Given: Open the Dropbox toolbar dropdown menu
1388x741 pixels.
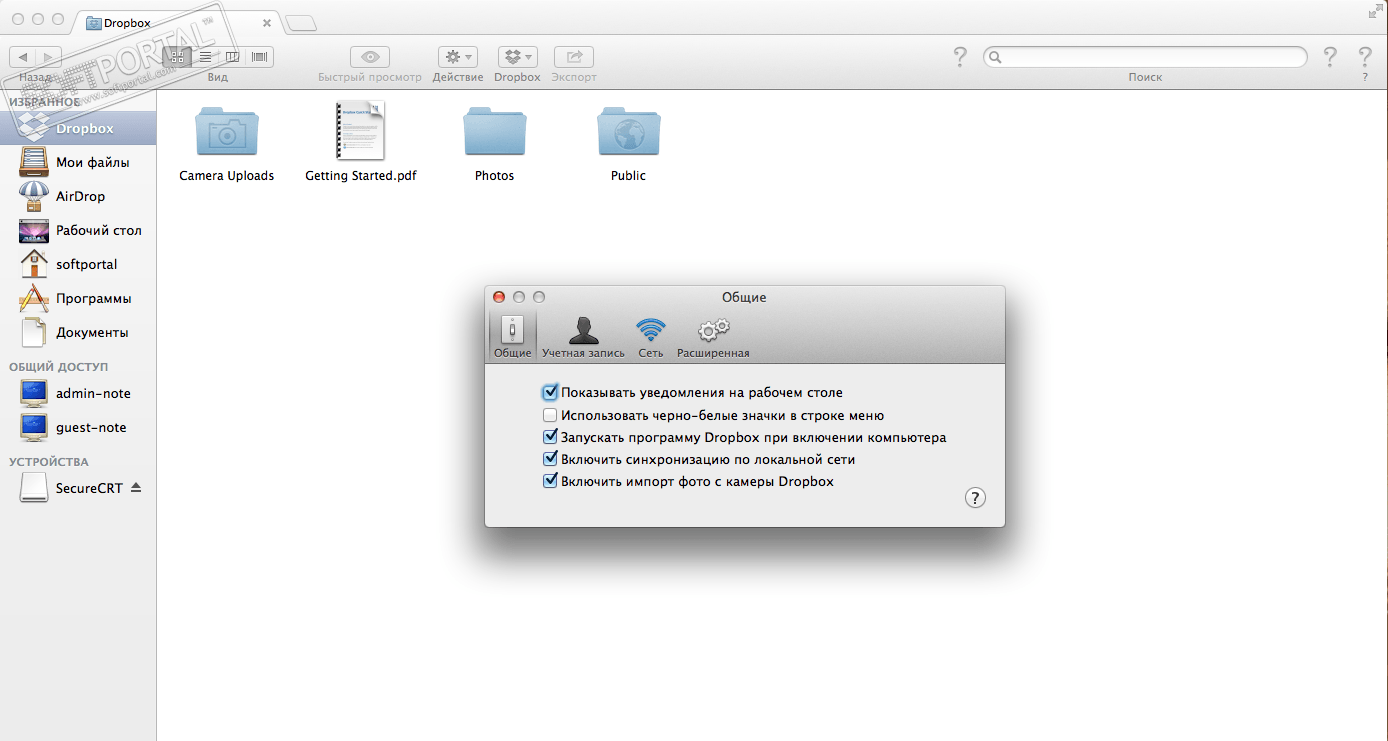Looking at the screenshot, I should [x=517, y=57].
